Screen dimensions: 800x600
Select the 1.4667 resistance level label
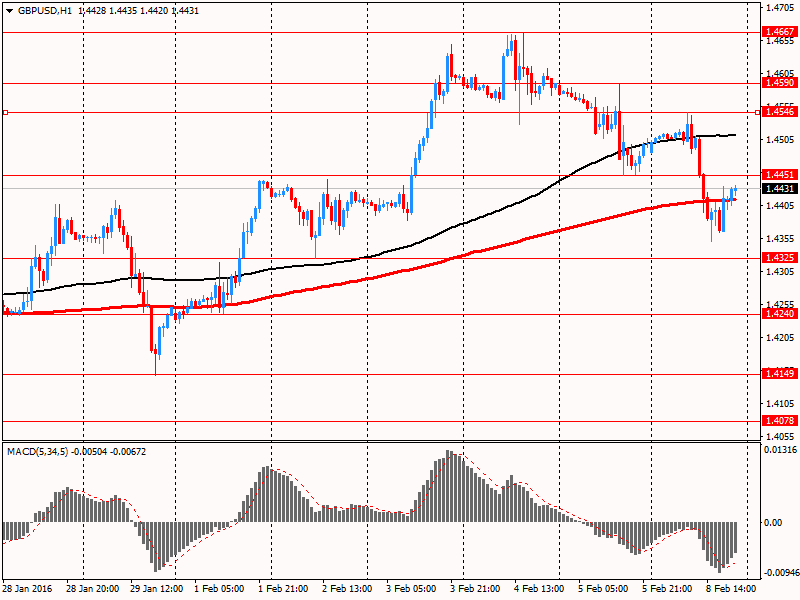pos(780,32)
